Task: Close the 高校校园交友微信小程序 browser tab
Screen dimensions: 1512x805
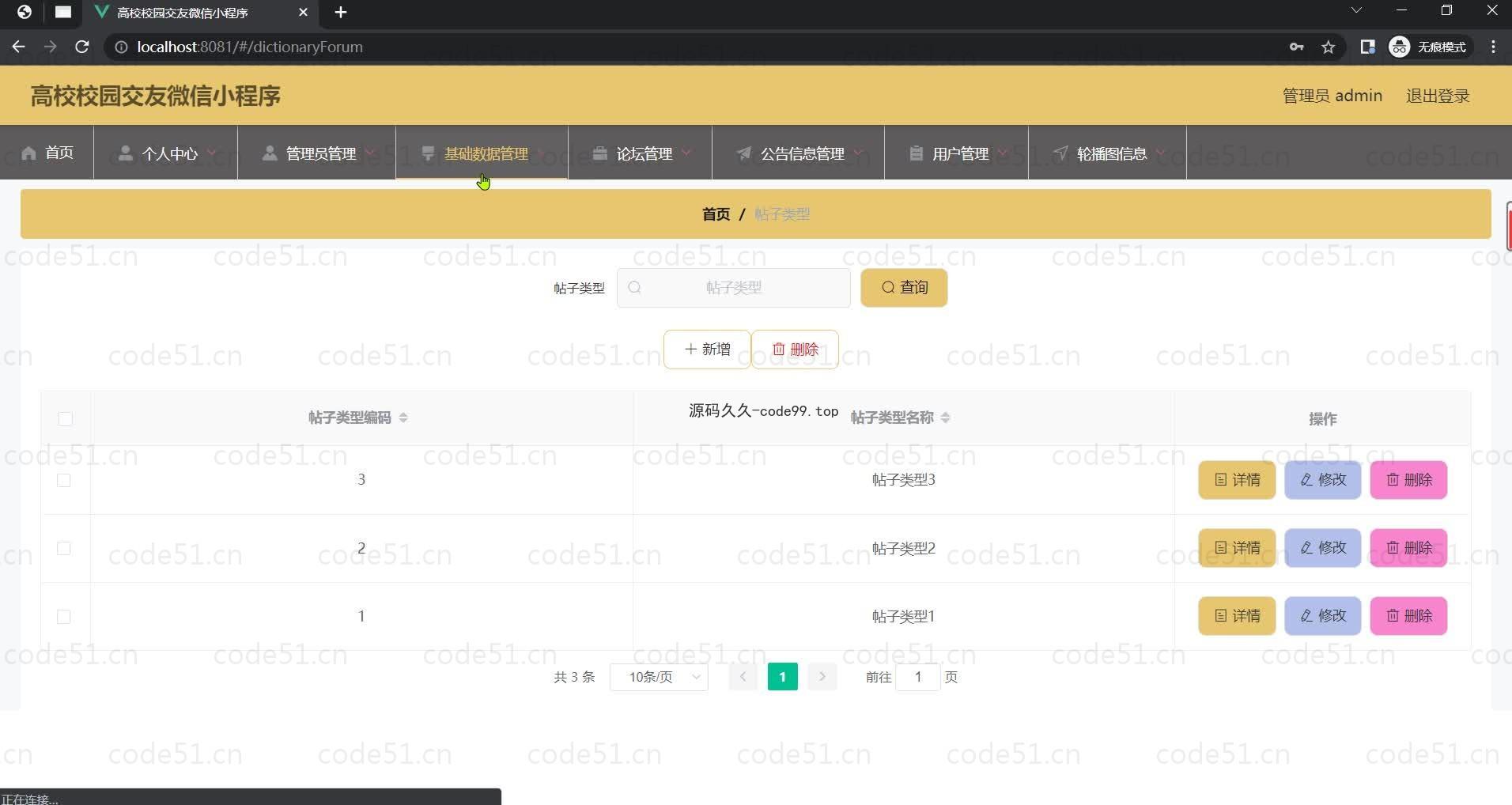Action: tap(303, 12)
